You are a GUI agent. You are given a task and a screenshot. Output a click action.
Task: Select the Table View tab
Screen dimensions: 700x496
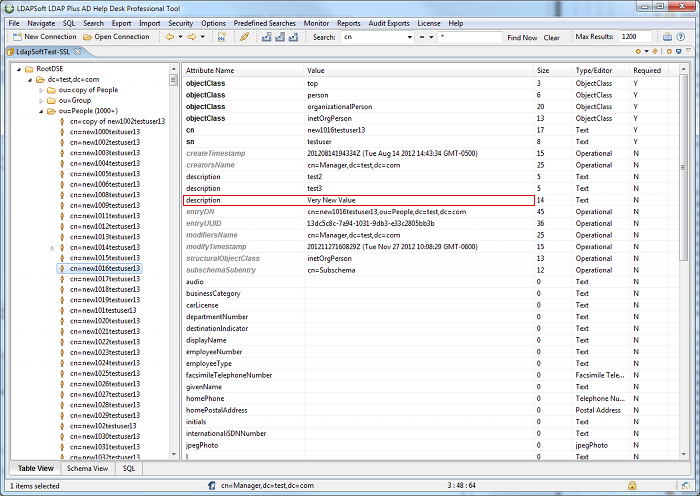tap(36, 468)
